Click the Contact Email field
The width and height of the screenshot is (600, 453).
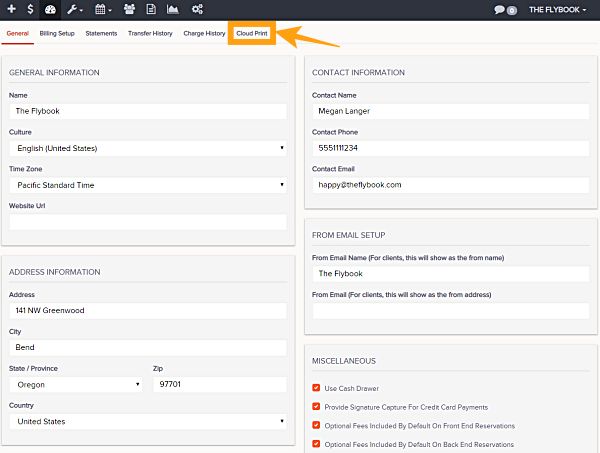tap(451, 185)
